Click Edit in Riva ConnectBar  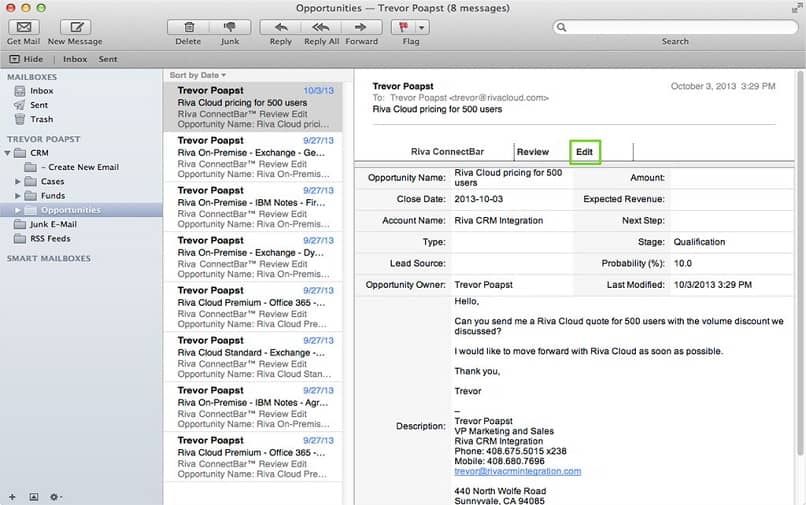(x=584, y=152)
